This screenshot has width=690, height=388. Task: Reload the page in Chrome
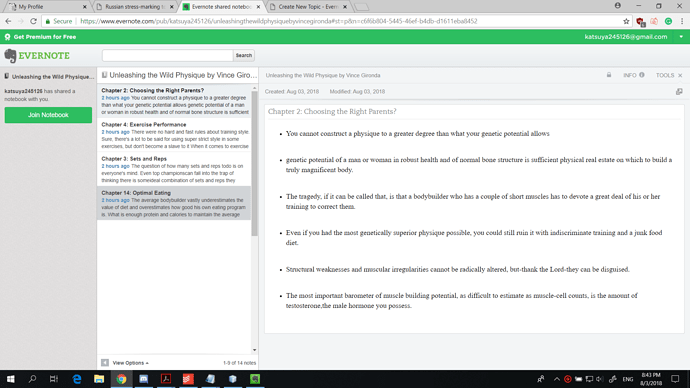(33, 21)
